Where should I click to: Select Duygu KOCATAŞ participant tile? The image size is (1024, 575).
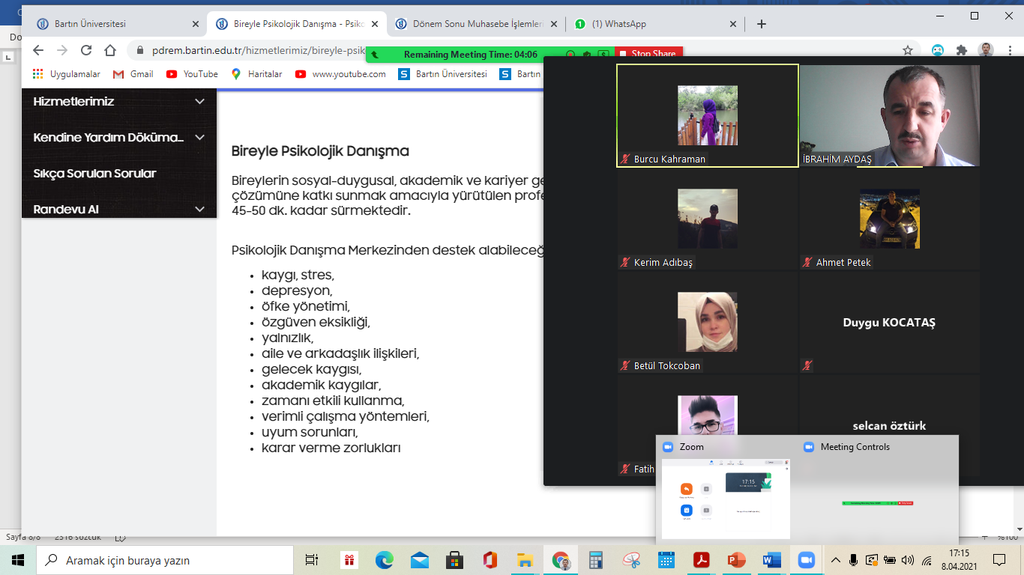click(x=889, y=322)
